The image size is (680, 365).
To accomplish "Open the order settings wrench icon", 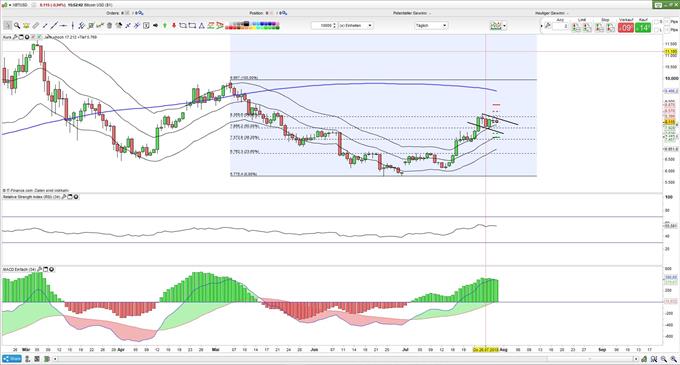I will point(548,26).
